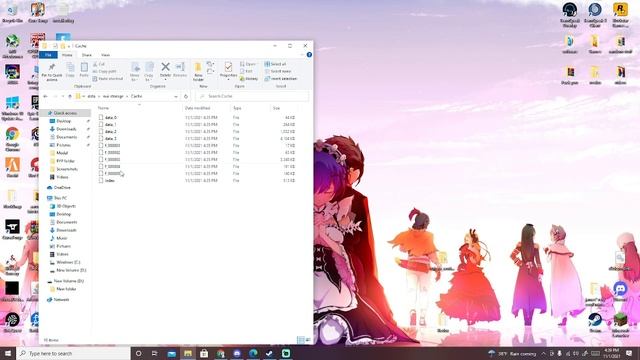This screenshot has width=640, height=360.
Task: Click the Task View taskbar icon
Action: (x=155, y=353)
